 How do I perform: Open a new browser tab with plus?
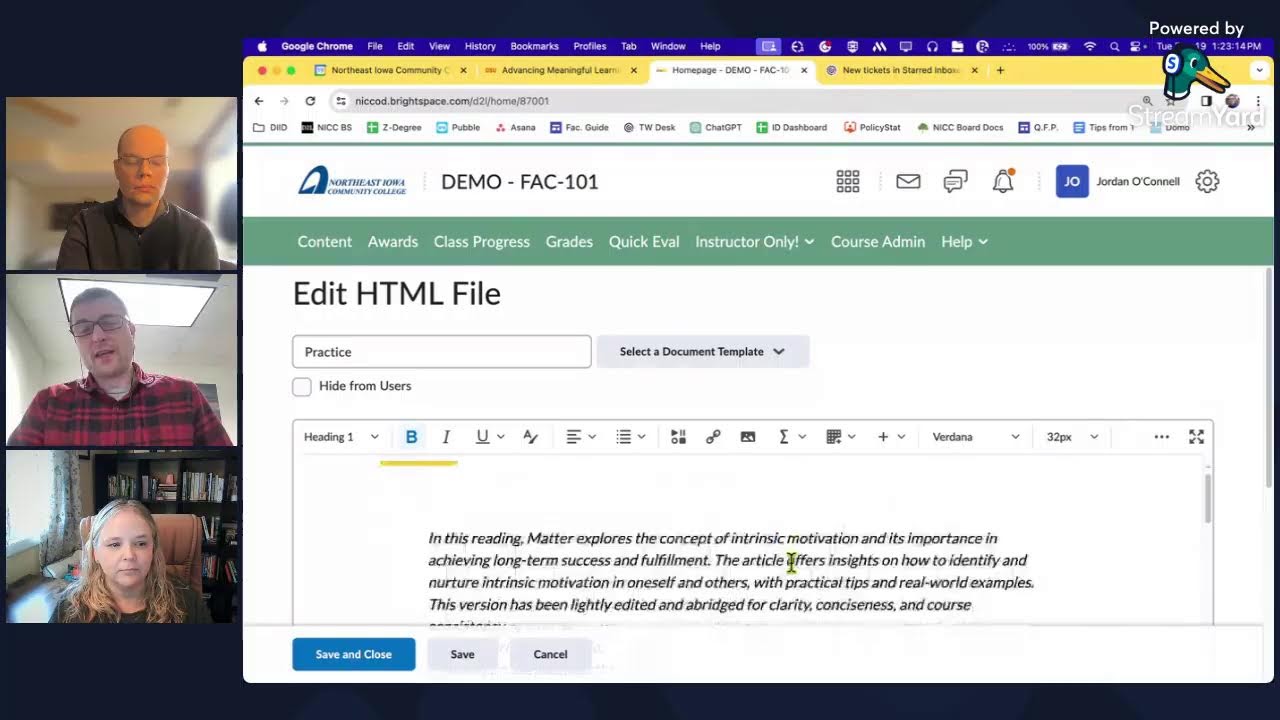[x=1000, y=71]
